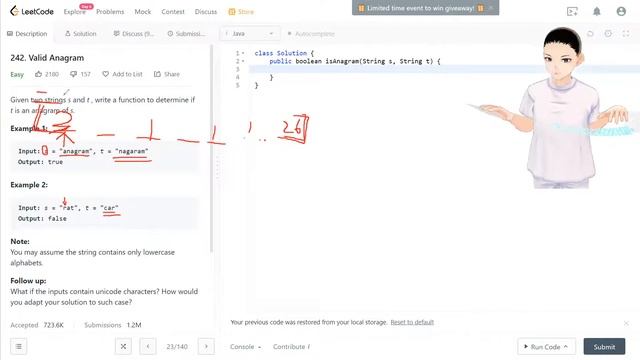Switch to the Description tab
This screenshot has height=360, width=640.
[27, 33]
